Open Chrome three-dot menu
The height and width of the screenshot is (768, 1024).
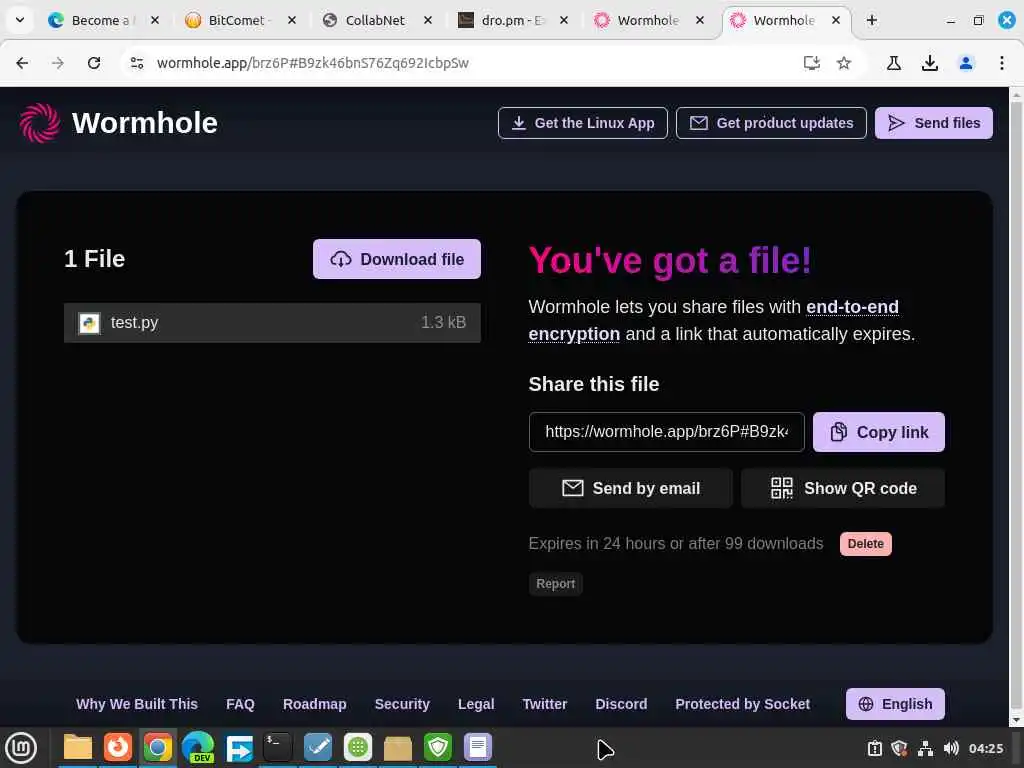coord(1001,63)
